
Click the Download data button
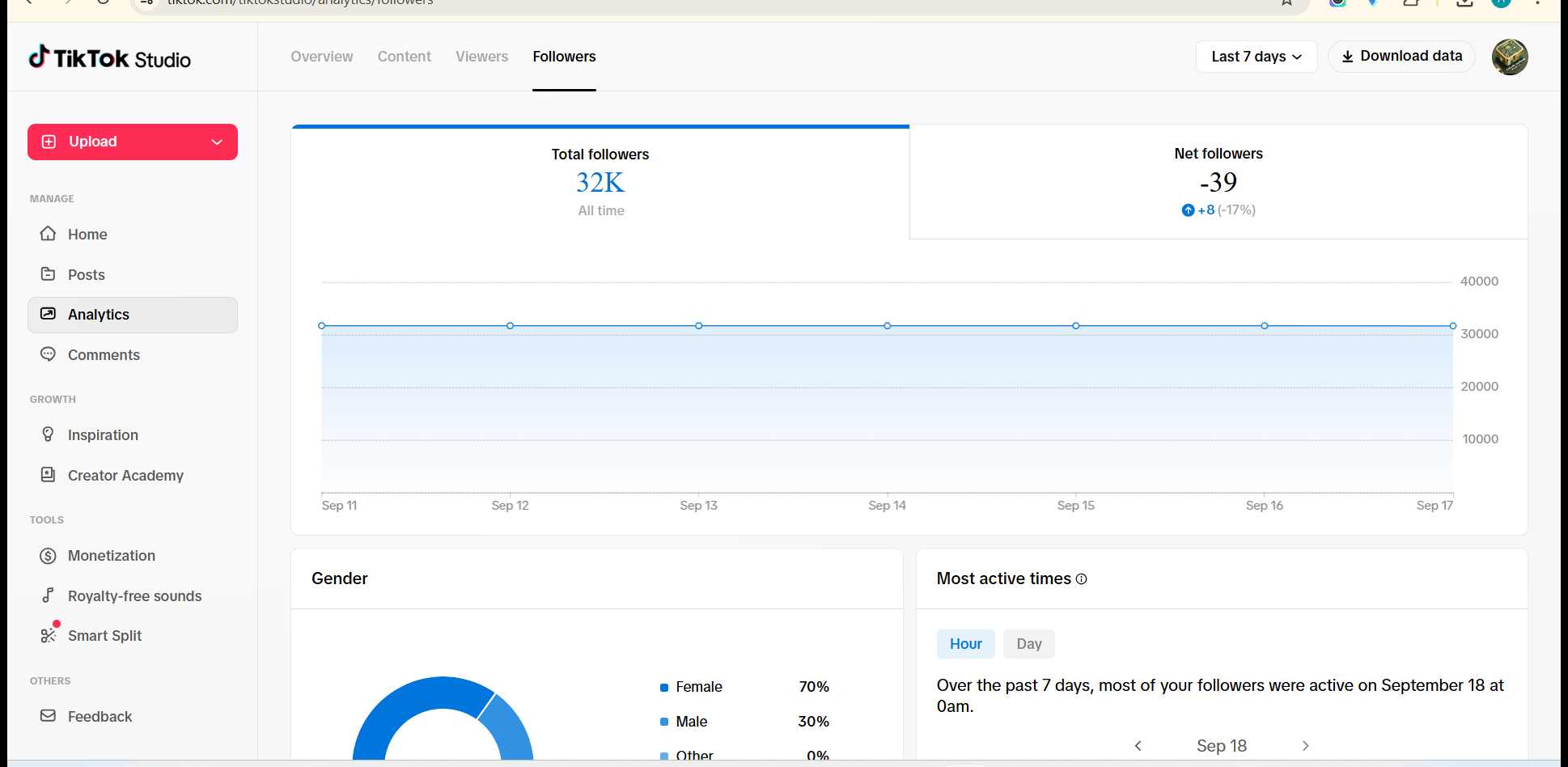(x=1401, y=57)
